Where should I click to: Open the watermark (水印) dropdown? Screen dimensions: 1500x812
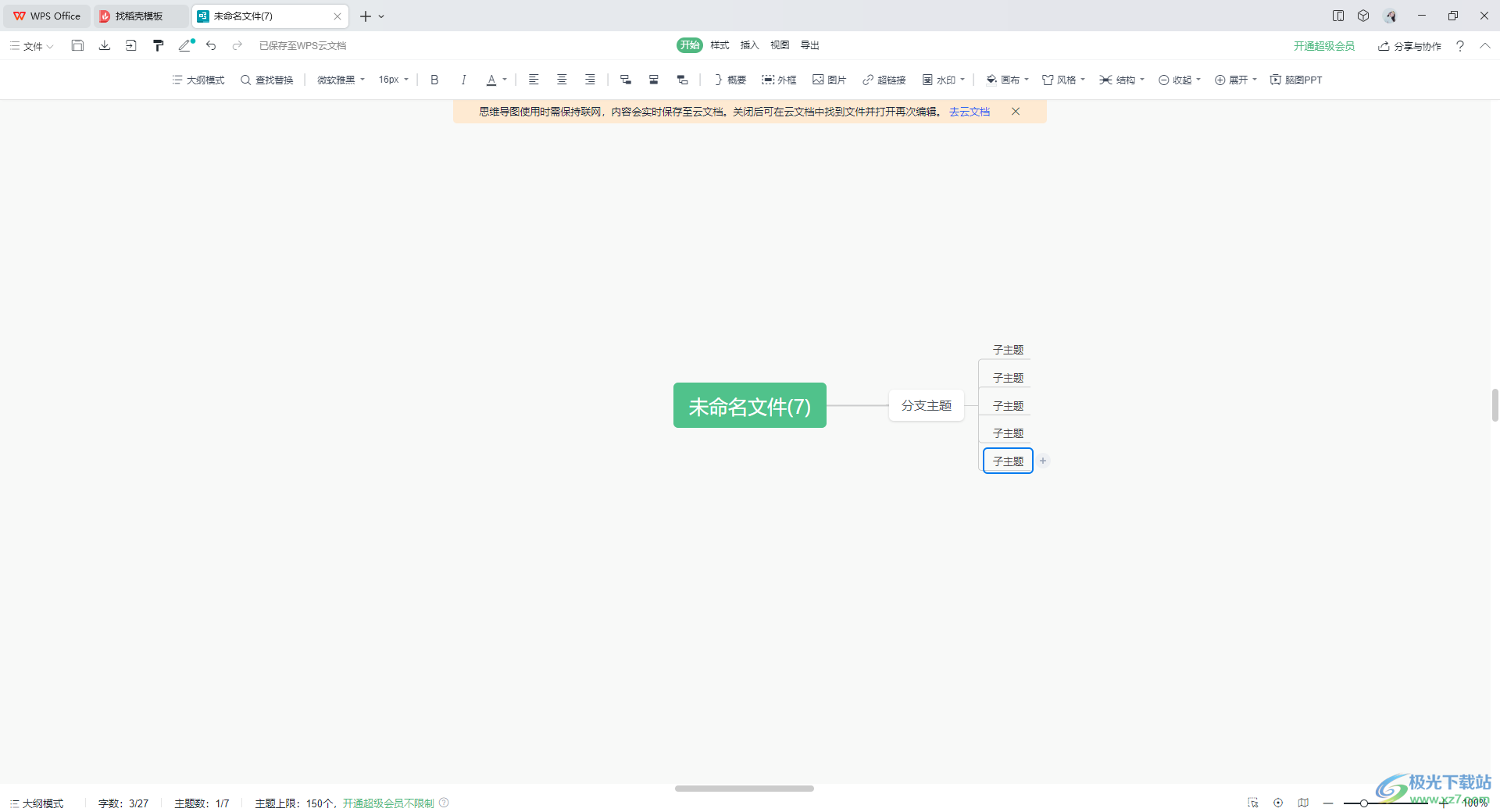943,80
